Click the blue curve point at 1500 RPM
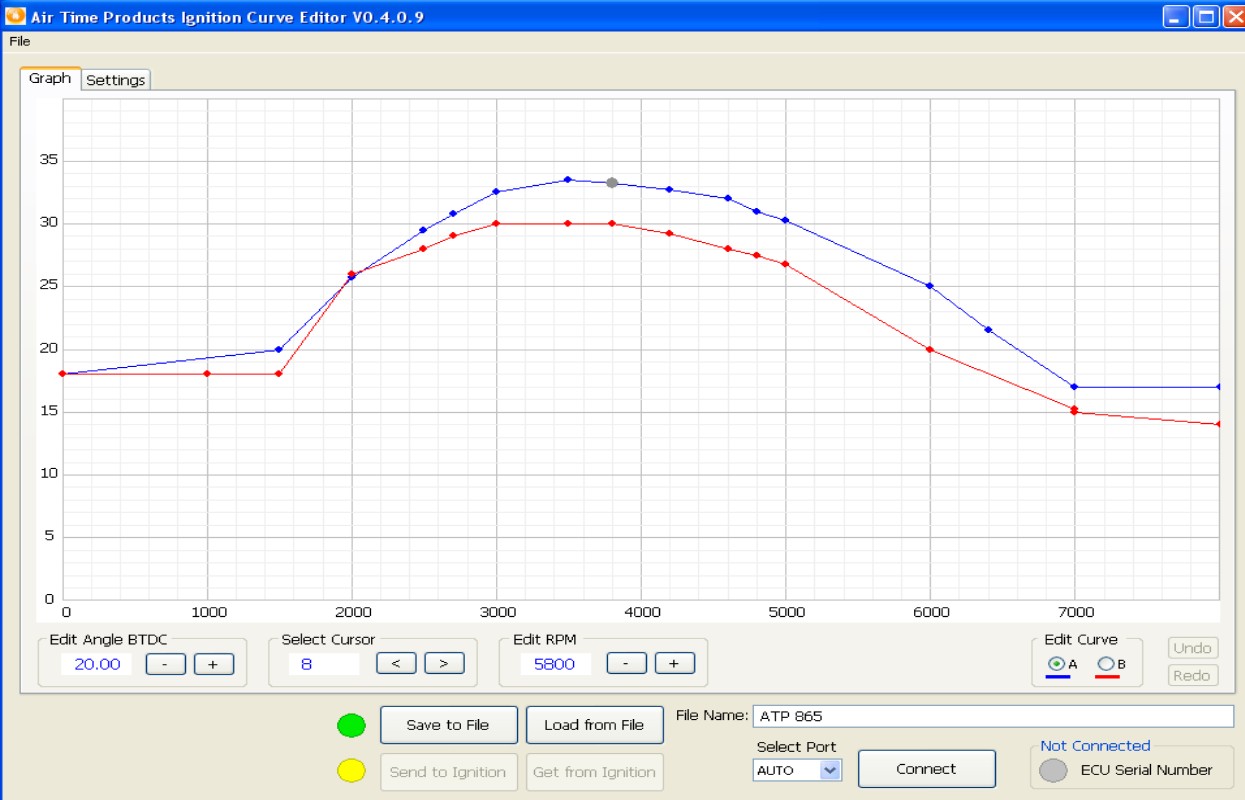Image resolution: width=1245 pixels, height=800 pixels. pyautogui.click(x=279, y=349)
